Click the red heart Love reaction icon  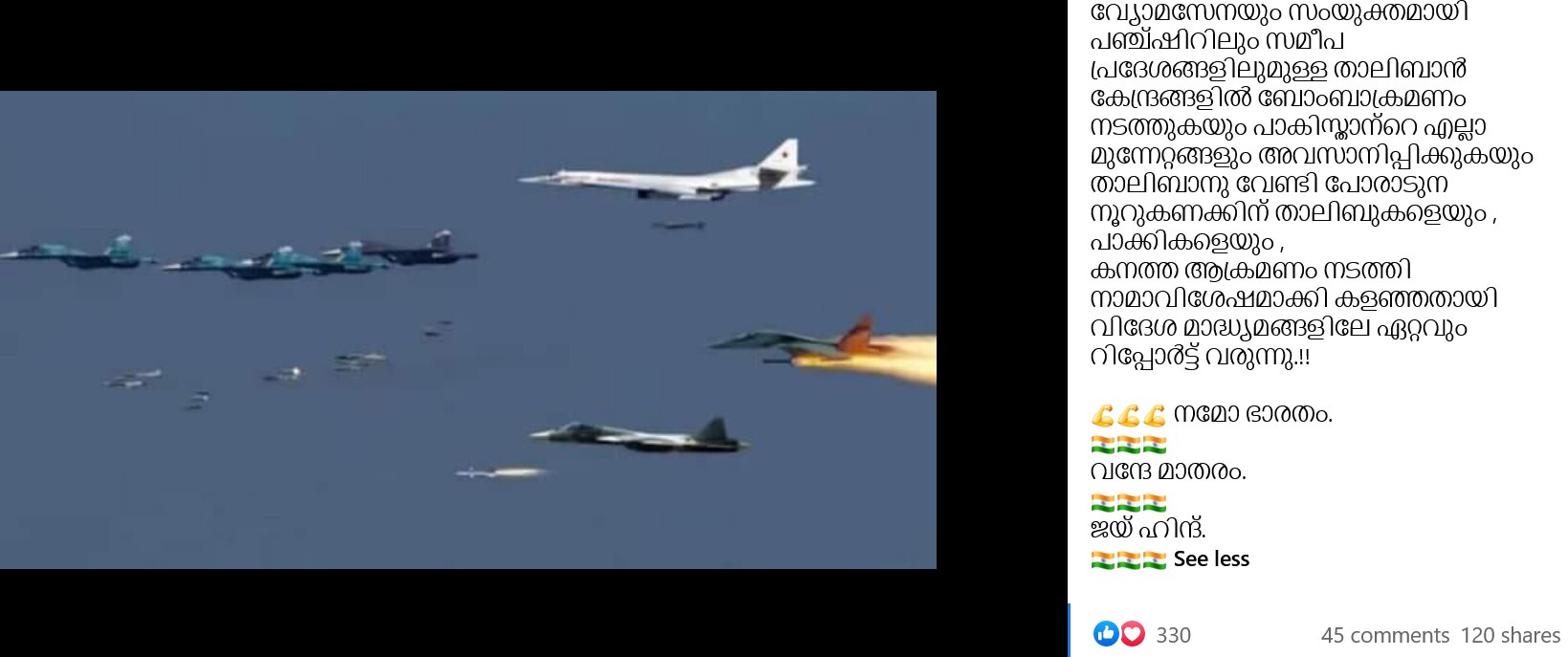pos(1132,633)
